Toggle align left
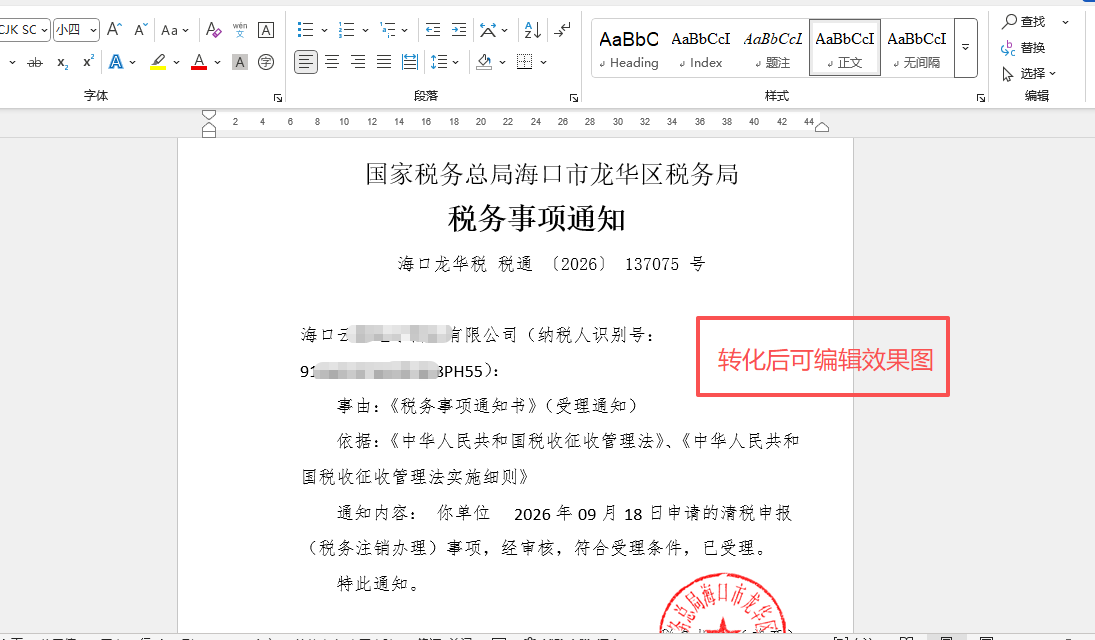This screenshot has width=1095, height=640. point(305,62)
